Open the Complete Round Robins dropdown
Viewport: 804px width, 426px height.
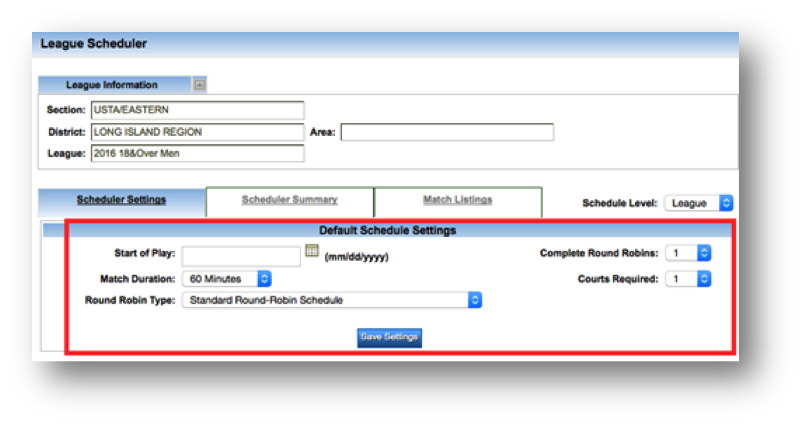(x=688, y=253)
